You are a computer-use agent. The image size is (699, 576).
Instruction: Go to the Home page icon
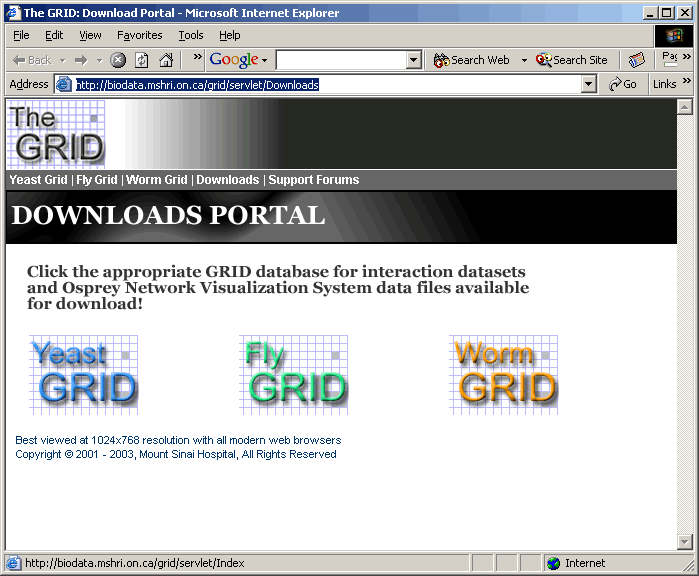click(166, 60)
